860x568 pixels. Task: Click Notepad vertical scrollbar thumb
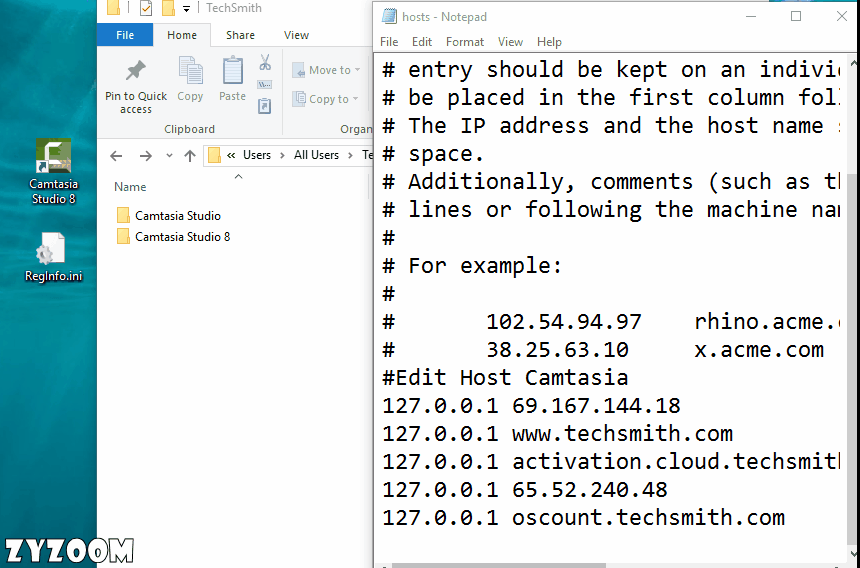(854, 359)
